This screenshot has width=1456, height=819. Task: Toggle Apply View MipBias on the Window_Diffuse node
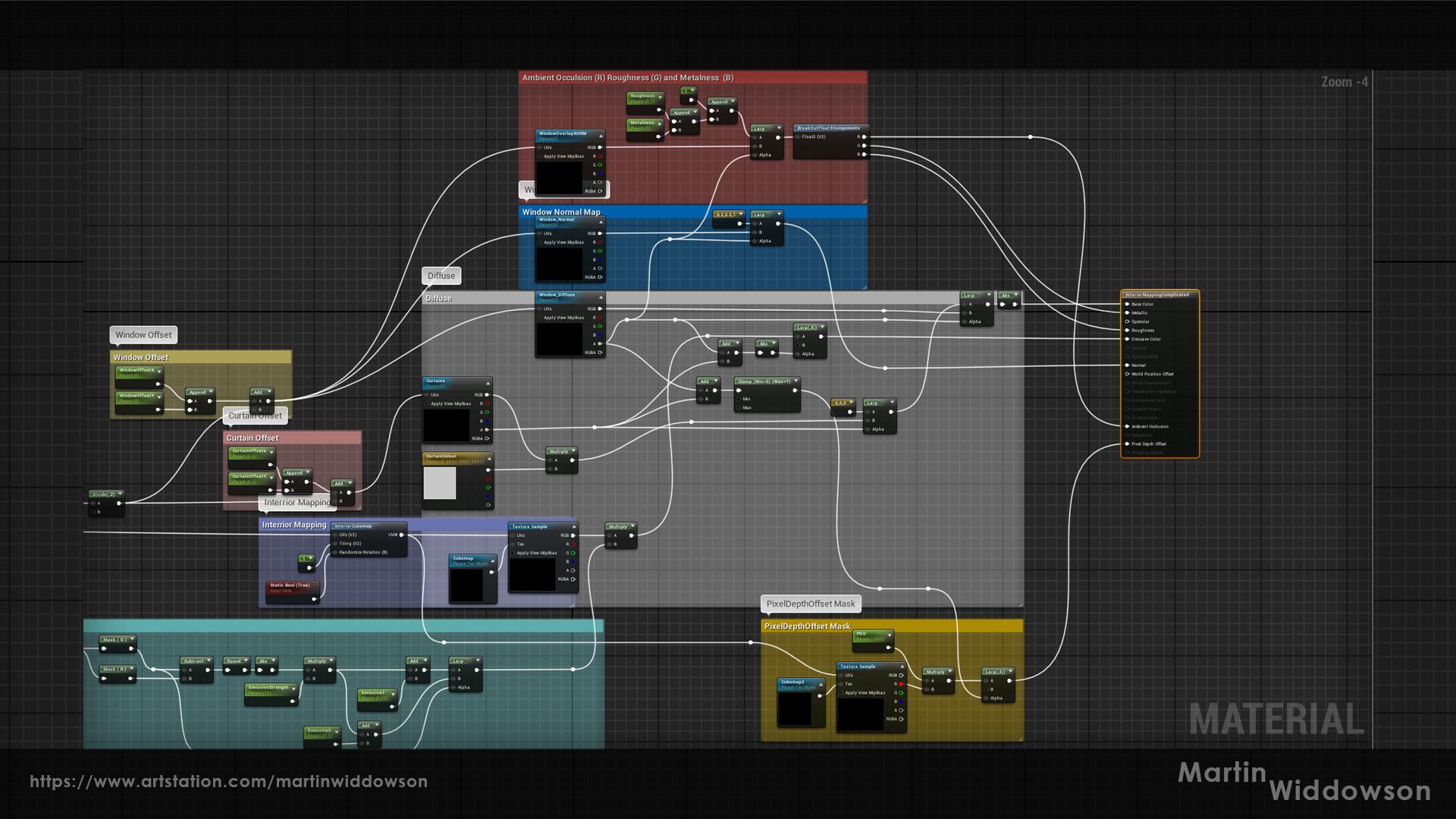pyautogui.click(x=539, y=318)
